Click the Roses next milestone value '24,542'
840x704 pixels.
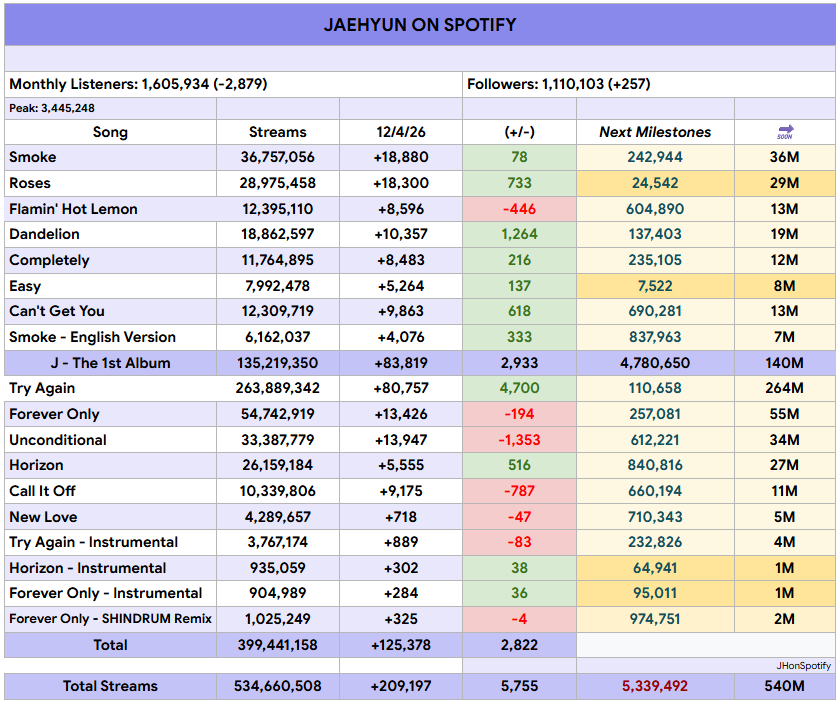click(x=655, y=183)
